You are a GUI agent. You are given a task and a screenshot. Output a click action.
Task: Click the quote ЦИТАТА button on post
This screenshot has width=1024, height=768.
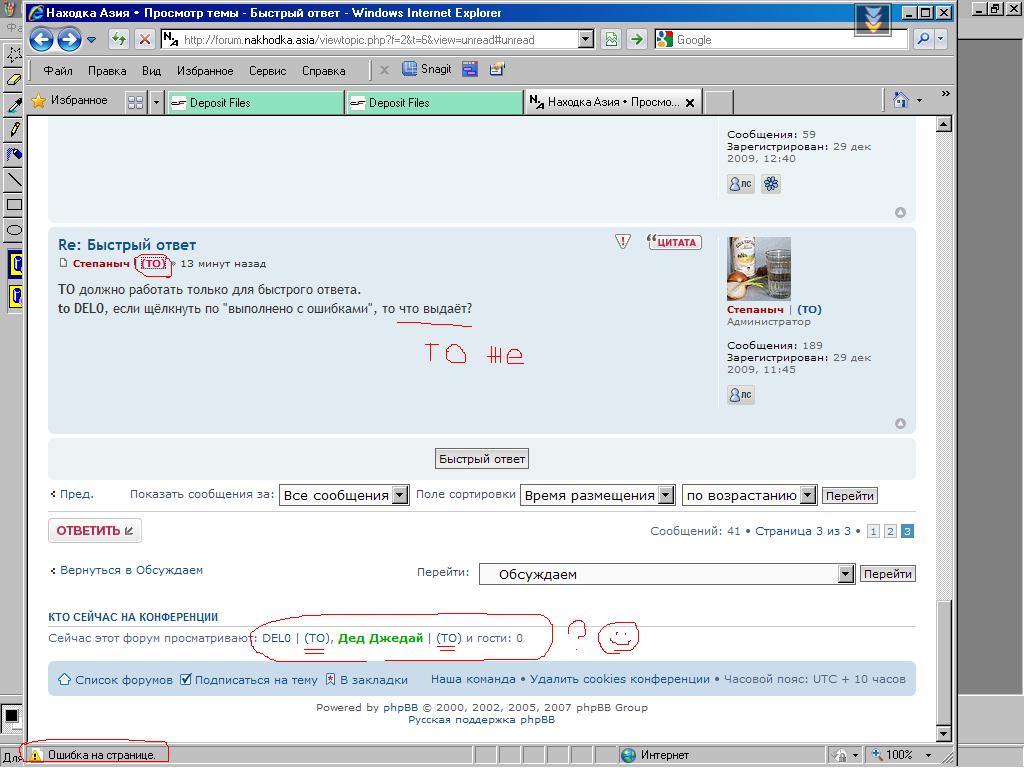point(675,242)
